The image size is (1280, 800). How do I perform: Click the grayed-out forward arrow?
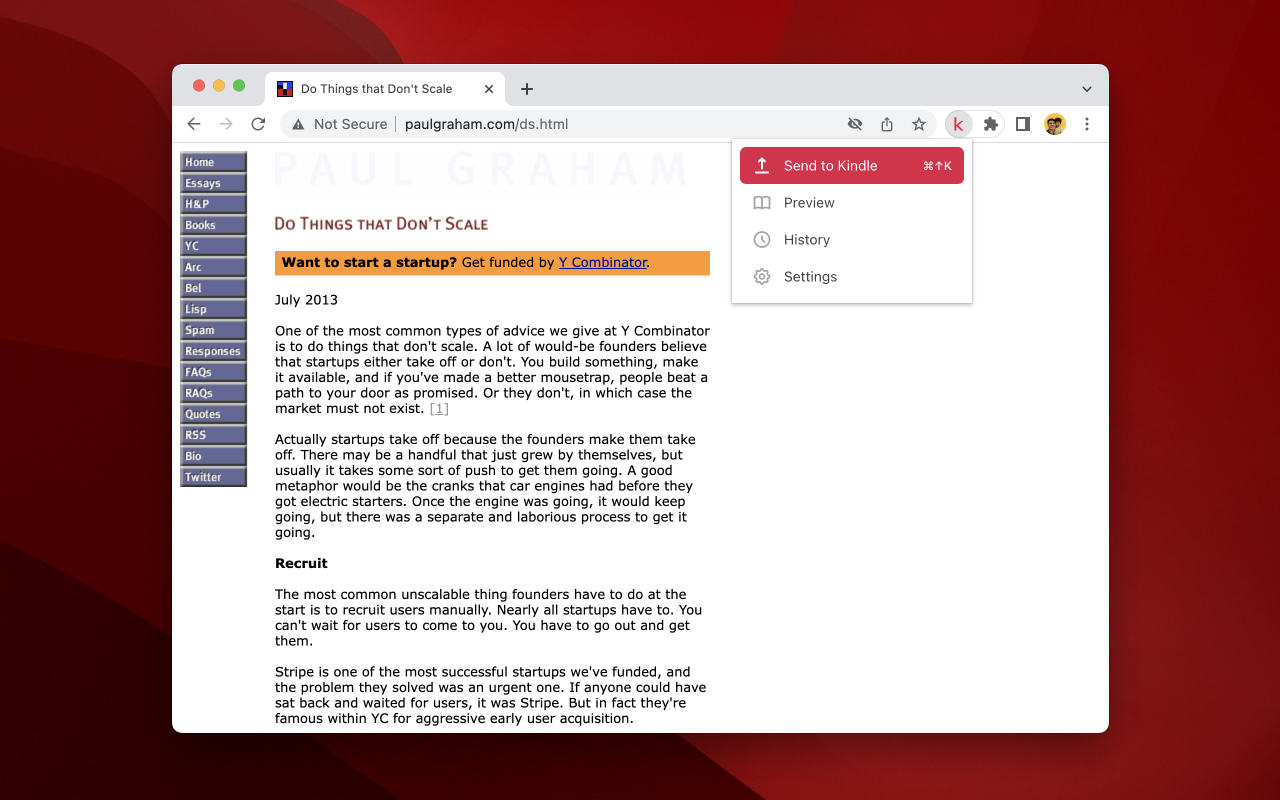(x=226, y=124)
